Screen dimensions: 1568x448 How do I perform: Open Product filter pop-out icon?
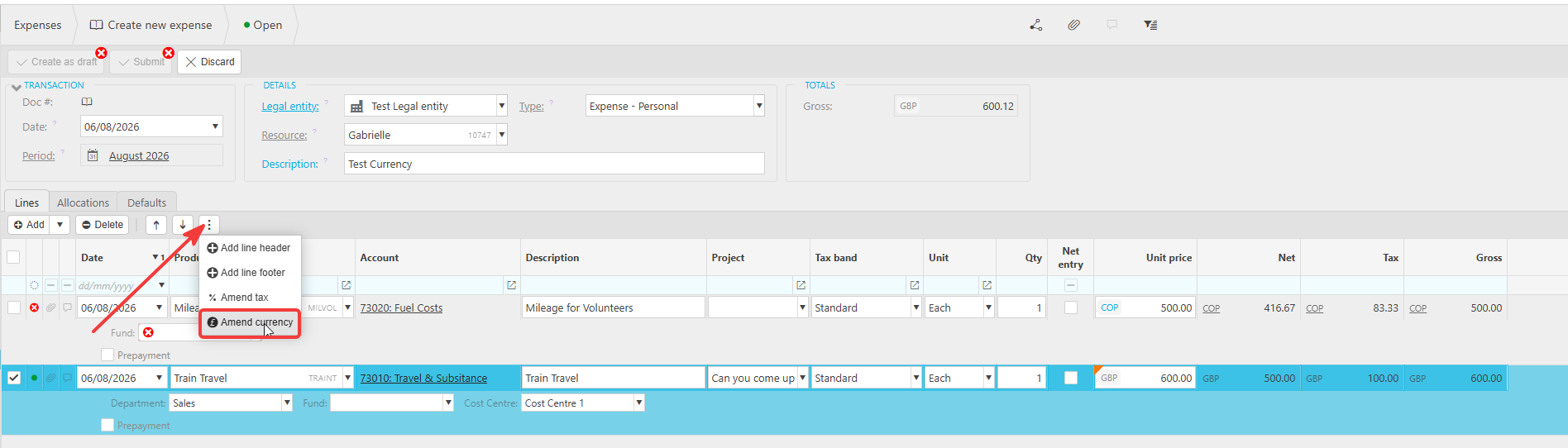pyautogui.click(x=346, y=285)
